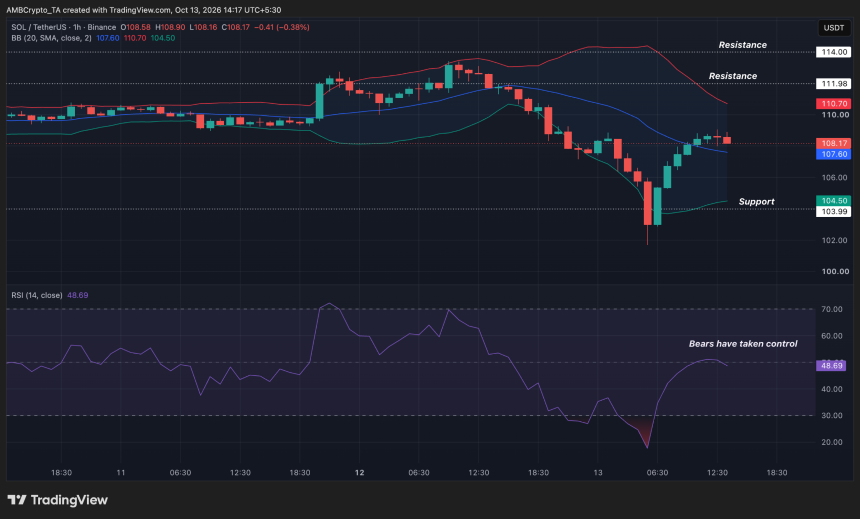Click the date 11 on time axis
Image resolution: width=860 pixels, height=519 pixels.
(121, 472)
